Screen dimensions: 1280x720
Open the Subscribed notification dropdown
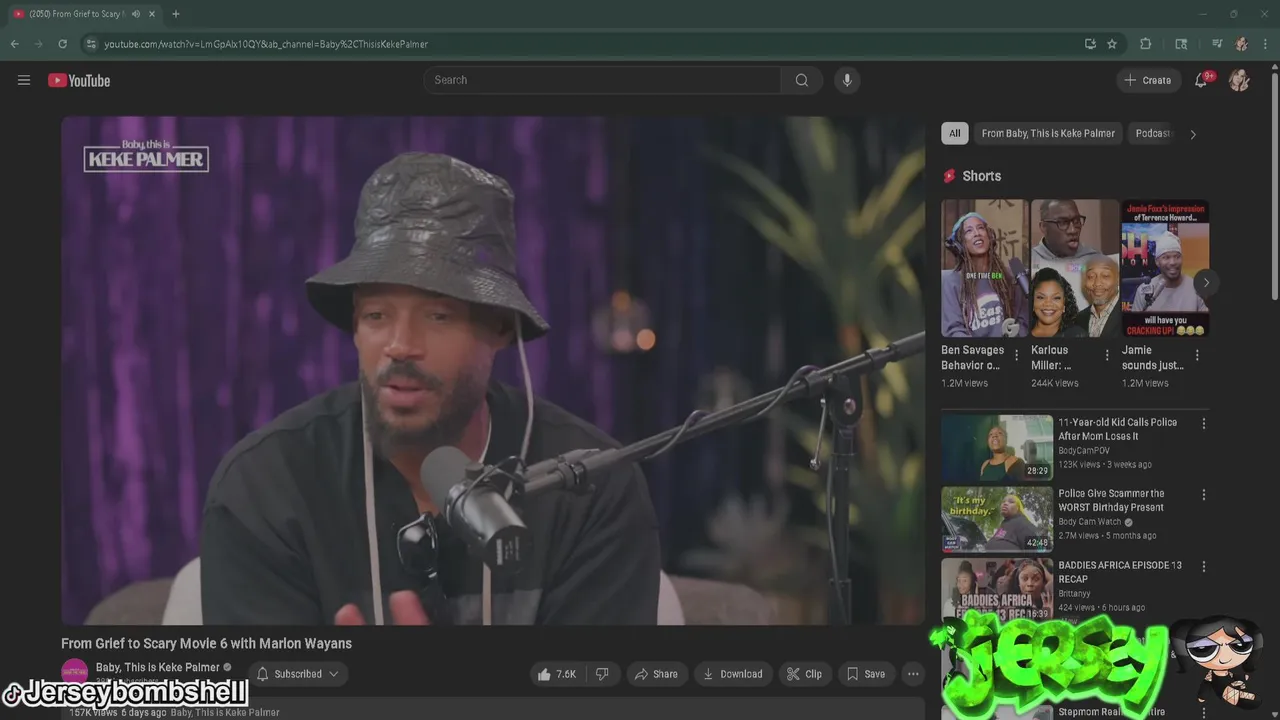tap(298, 674)
